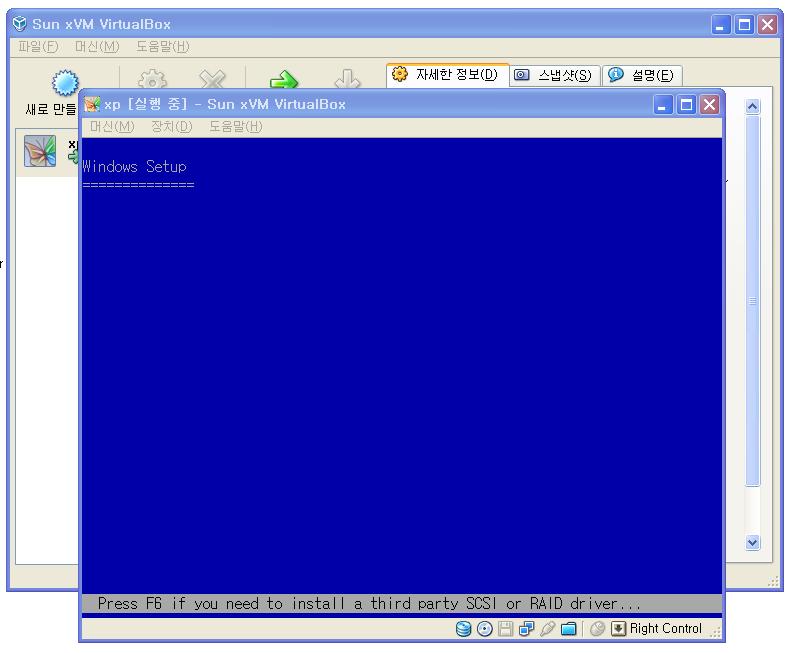Click the floppy disk status icon
795x653 pixels.
[505, 629]
